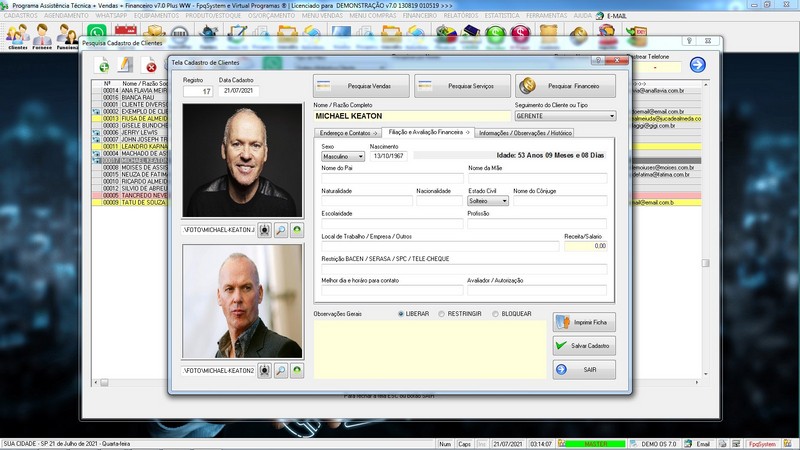
Task: Click the bottom Michael Keaton photo thumbnail
Action: coord(242,301)
